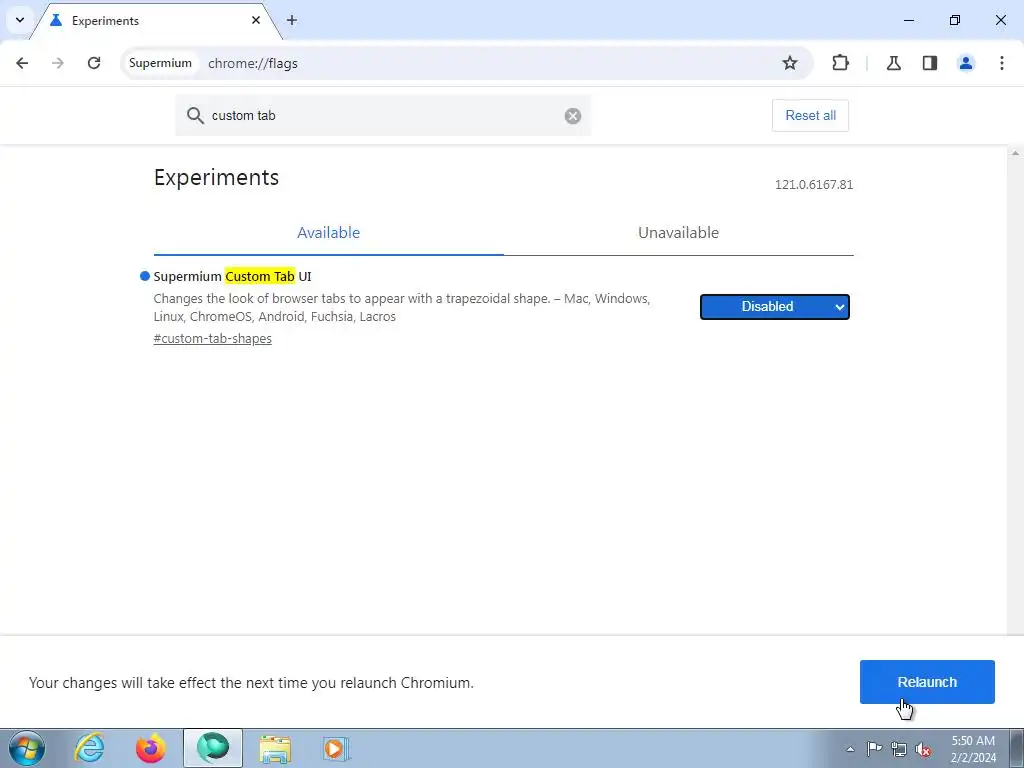The width and height of the screenshot is (1024, 768).
Task: Open the clock showing 5:50 AM
Action: click(973, 749)
